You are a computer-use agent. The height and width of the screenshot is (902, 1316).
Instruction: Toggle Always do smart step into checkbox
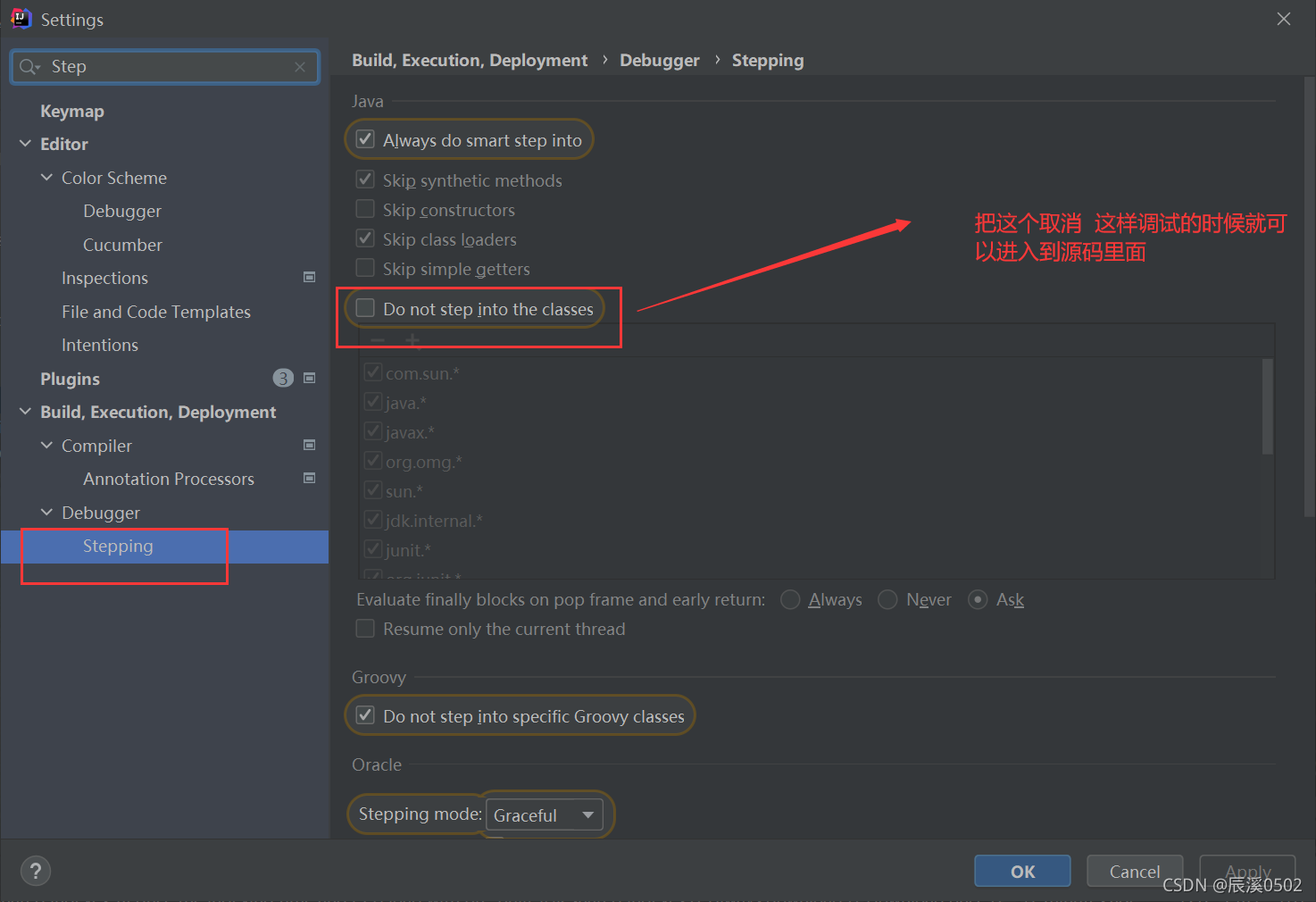pyautogui.click(x=365, y=139)
